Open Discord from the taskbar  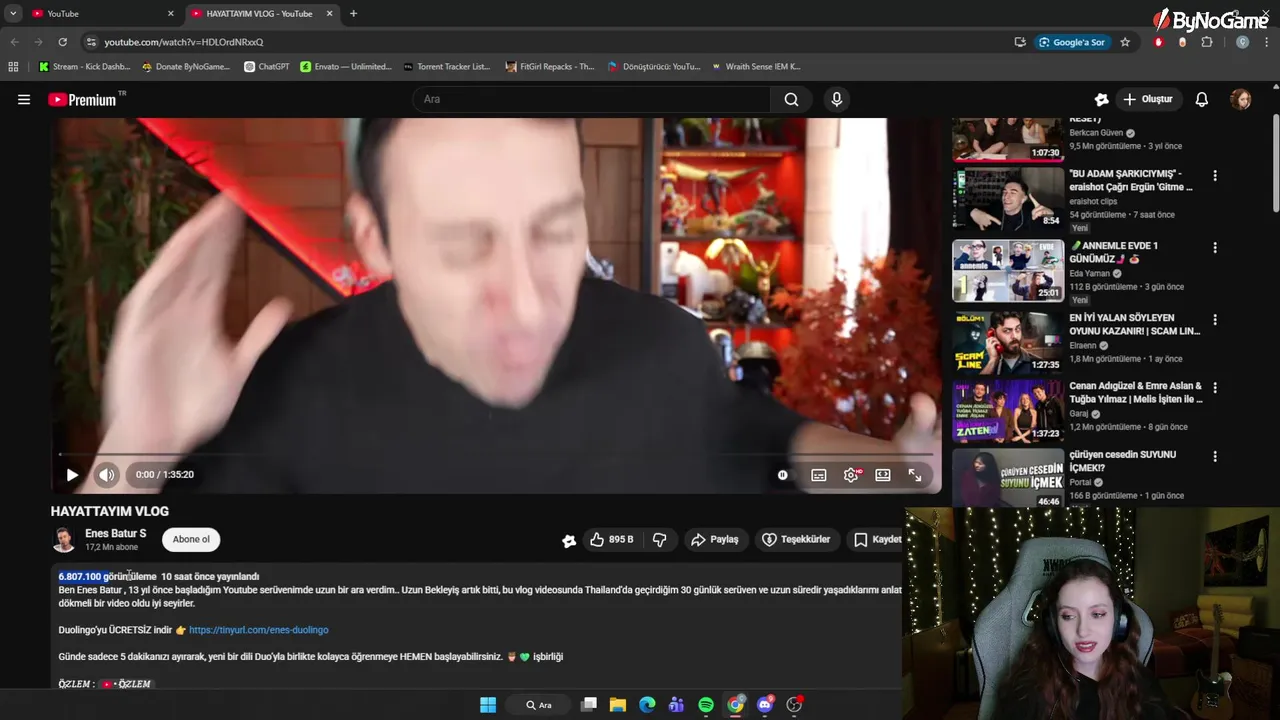[x=765, y=705]
